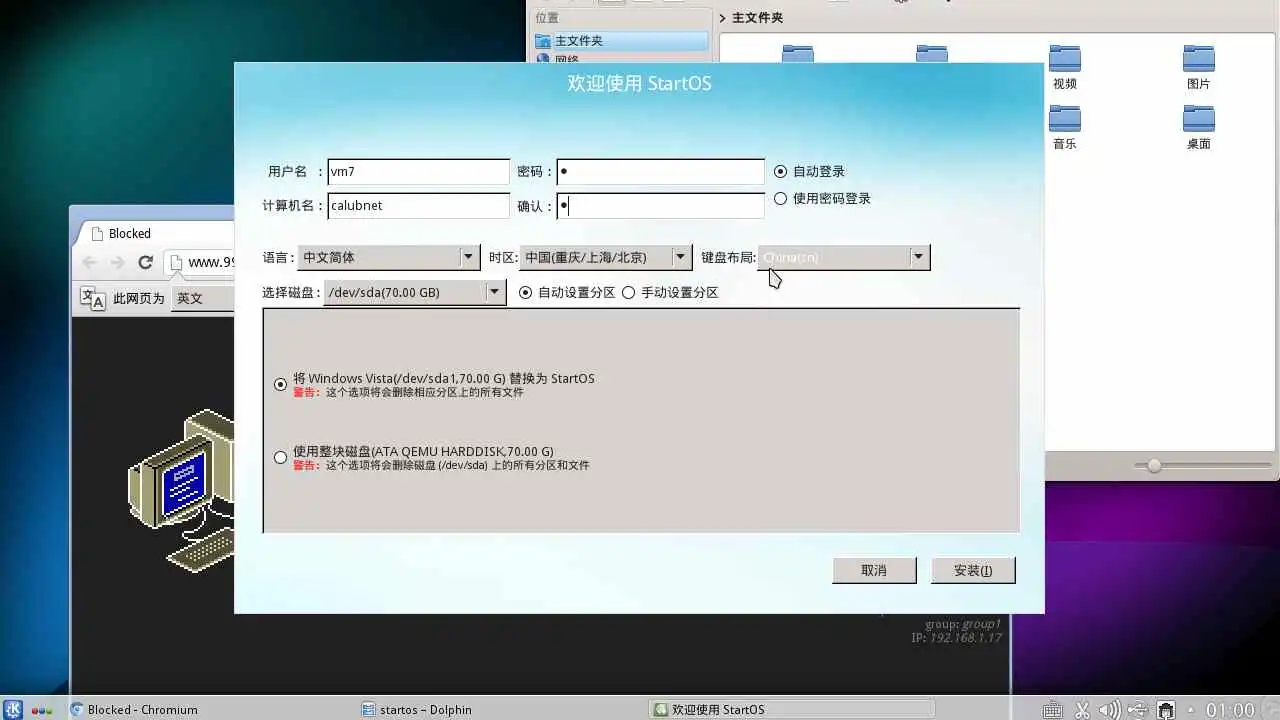The height and width of the screenshot is (720, 1280).
Task: Click Chromium's address bar URL
Action: click(x=211, y=262)
